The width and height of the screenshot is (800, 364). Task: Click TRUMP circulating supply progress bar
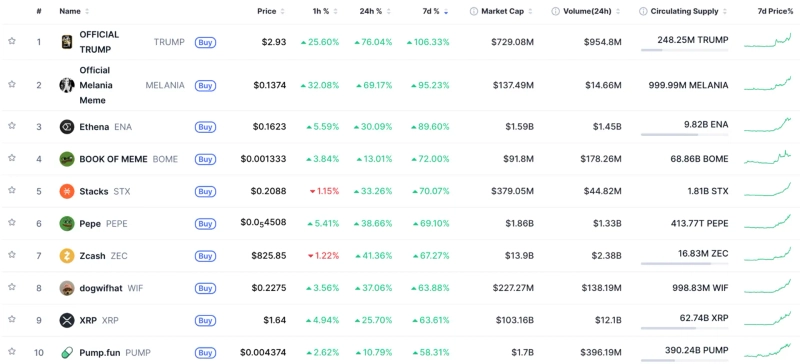pyautogui.click(x=684, y=50)
